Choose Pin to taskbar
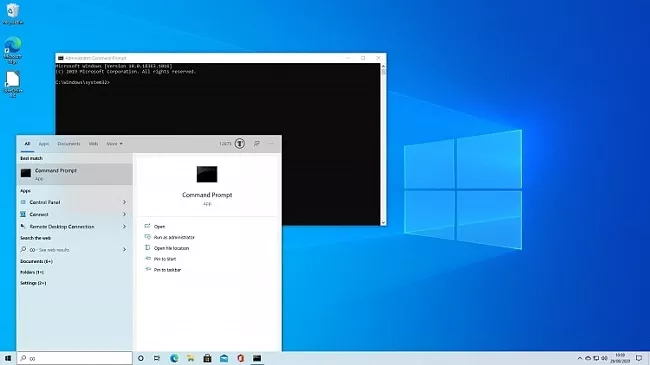650x365 pixels. tap(167, 270)
